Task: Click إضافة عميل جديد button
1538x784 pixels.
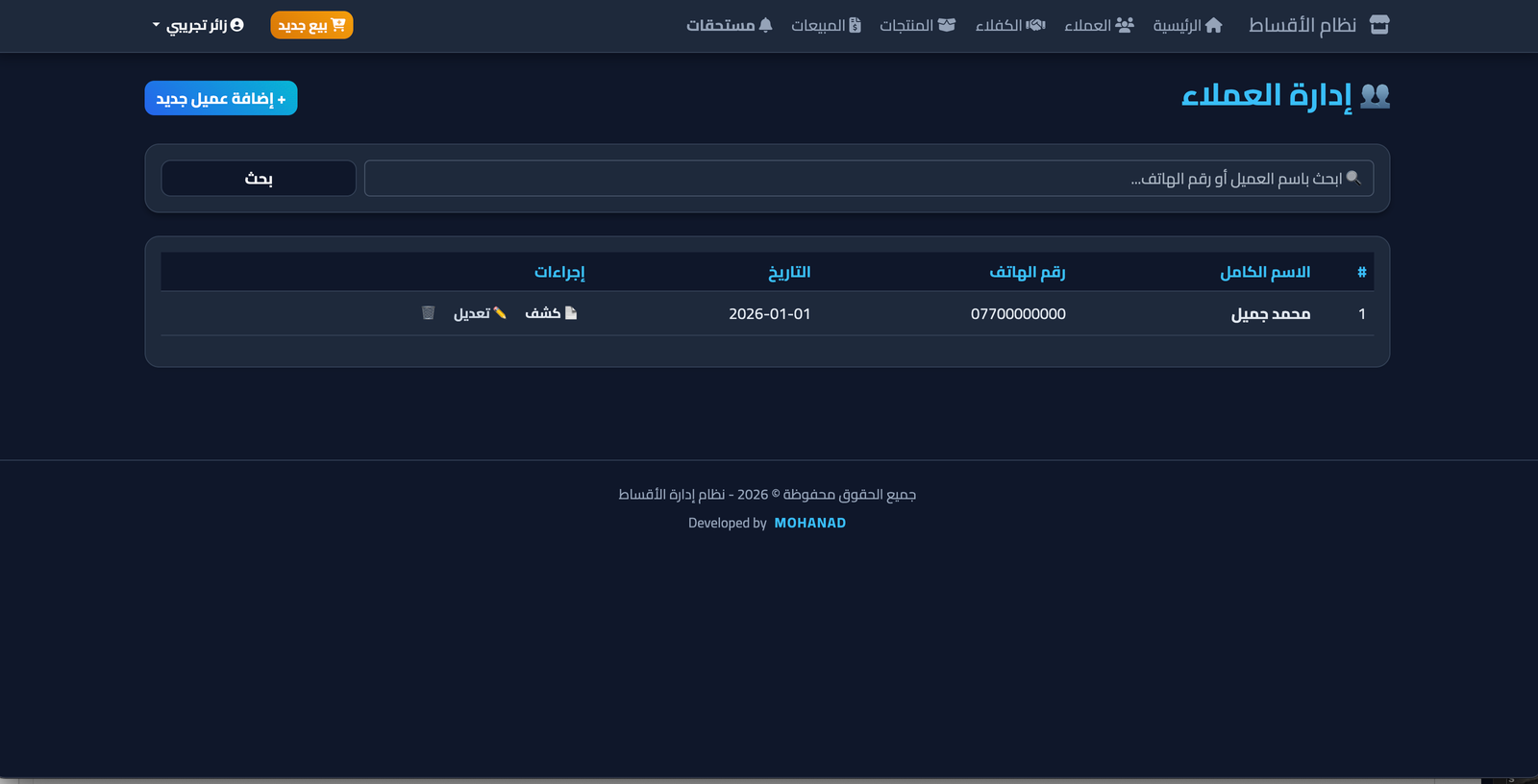Action: point(221,98)
